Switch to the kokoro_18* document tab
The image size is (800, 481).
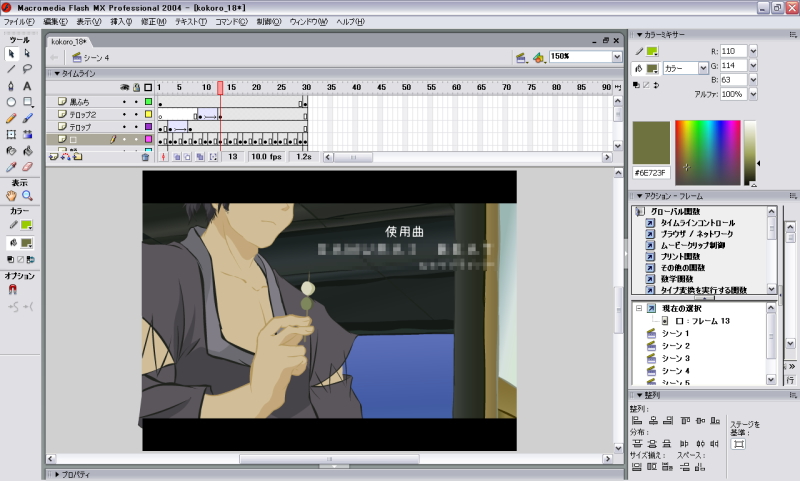click(69, 41)
